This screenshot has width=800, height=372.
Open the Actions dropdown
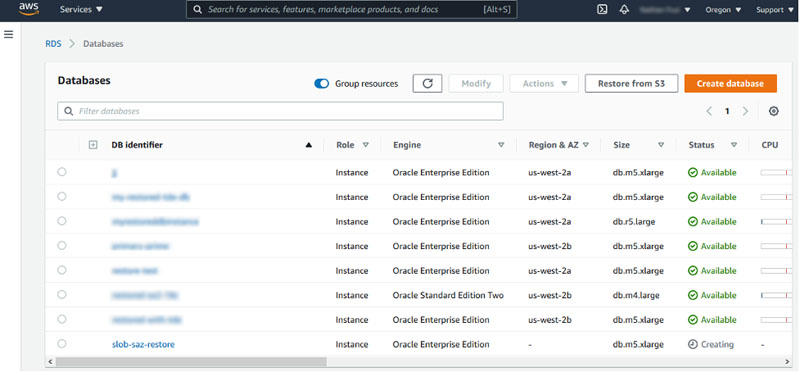(544, 84)
